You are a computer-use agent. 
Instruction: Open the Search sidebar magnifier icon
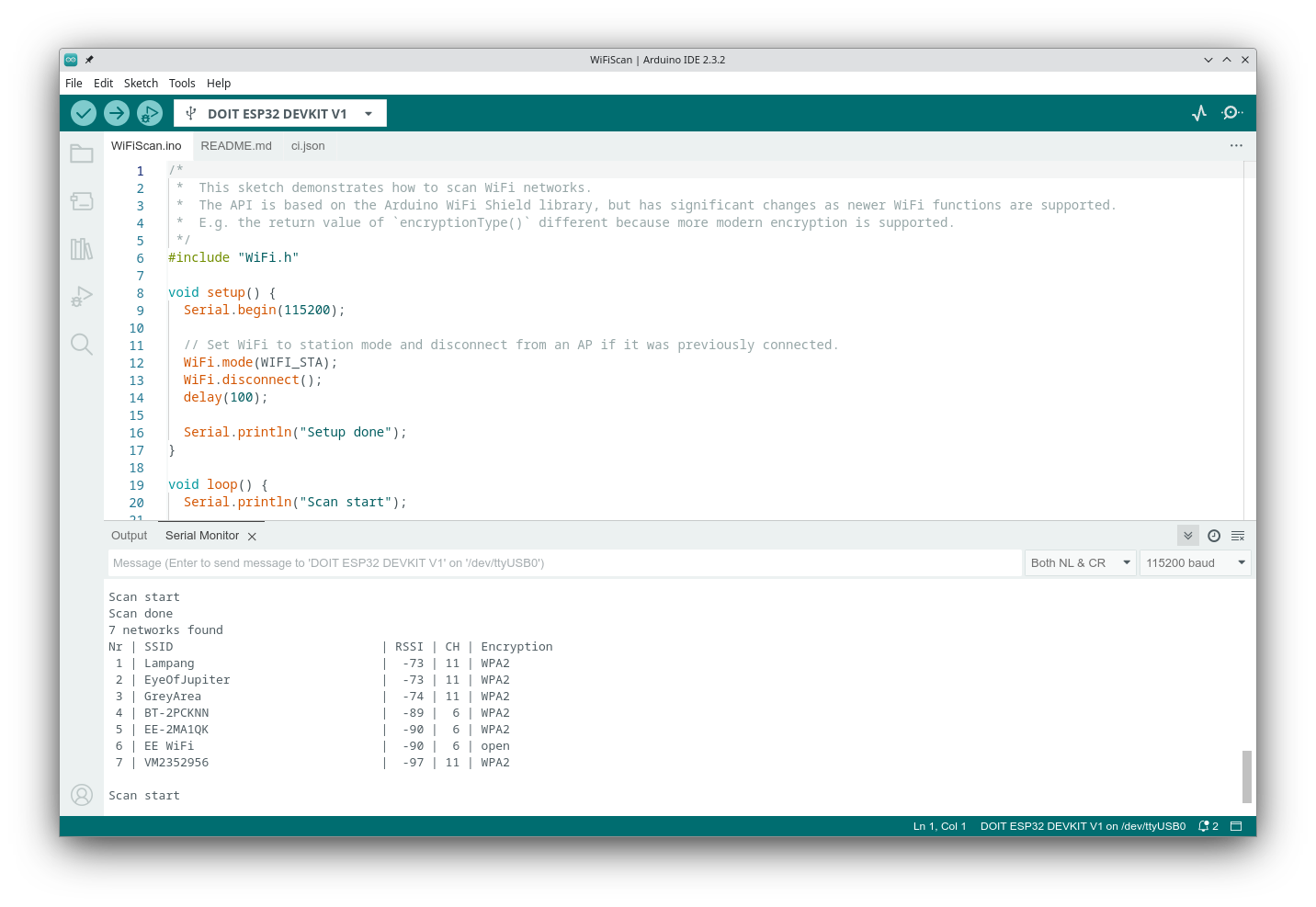[x=82, y=345]
